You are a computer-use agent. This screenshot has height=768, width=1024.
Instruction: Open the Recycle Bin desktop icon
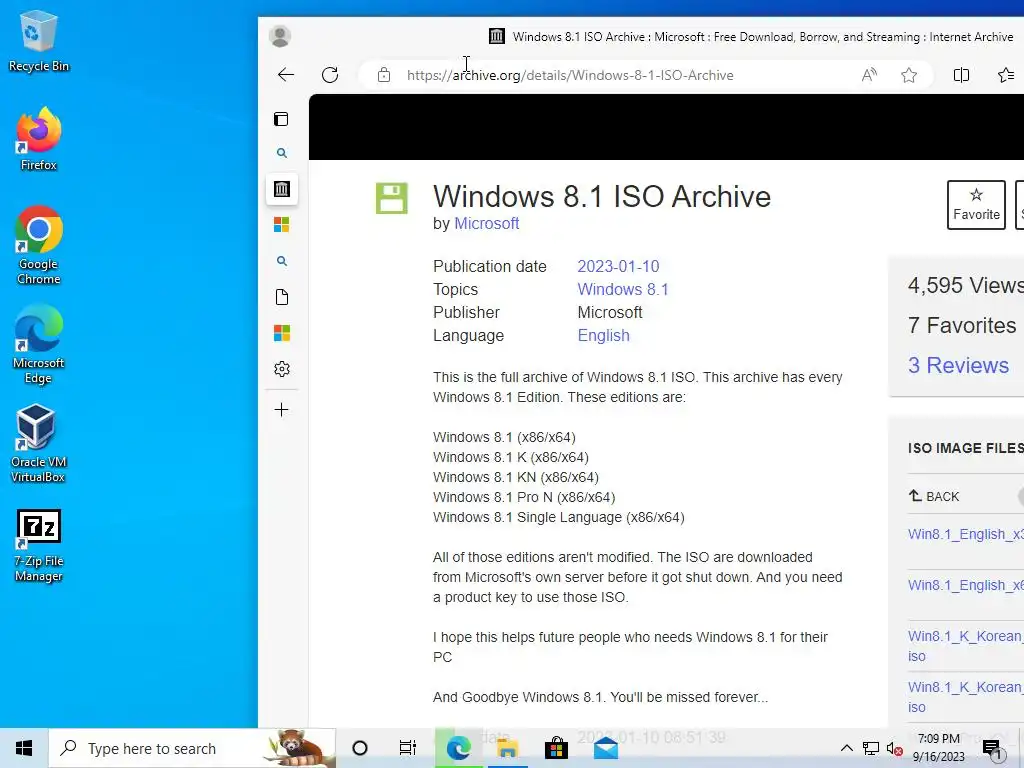tap(38, 42)
